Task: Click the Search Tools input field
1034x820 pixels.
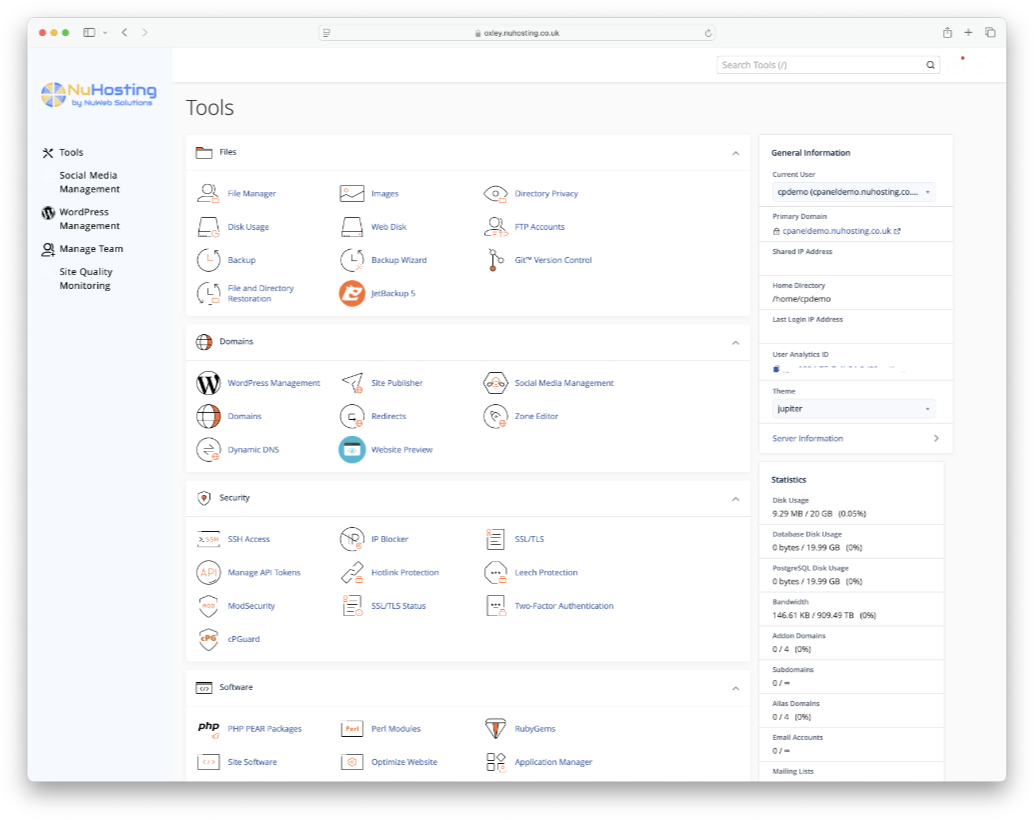Action: pyautogui.click(x=820, y=65)
